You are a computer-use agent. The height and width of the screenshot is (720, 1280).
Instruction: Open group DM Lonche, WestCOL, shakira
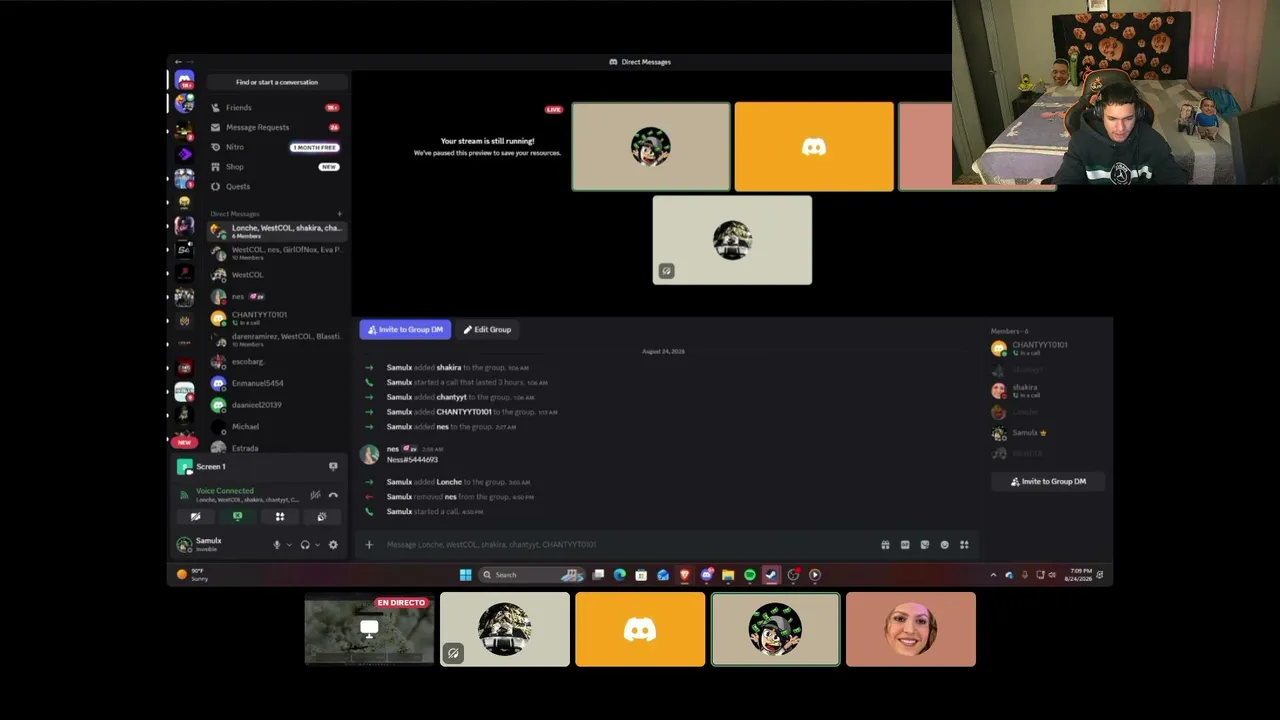277,231
